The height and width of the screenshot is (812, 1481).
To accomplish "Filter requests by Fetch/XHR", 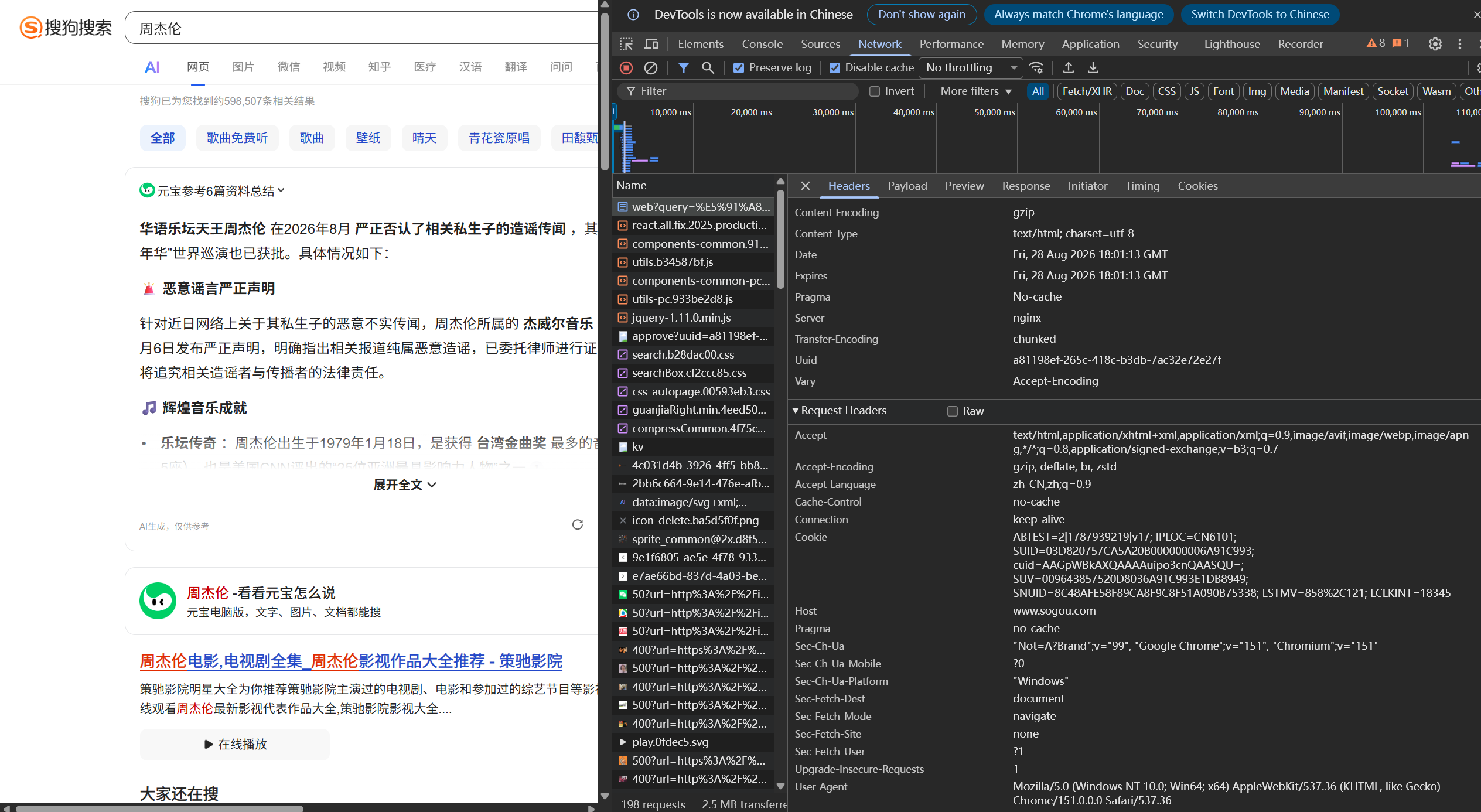I will click(x=1087, y=91).
